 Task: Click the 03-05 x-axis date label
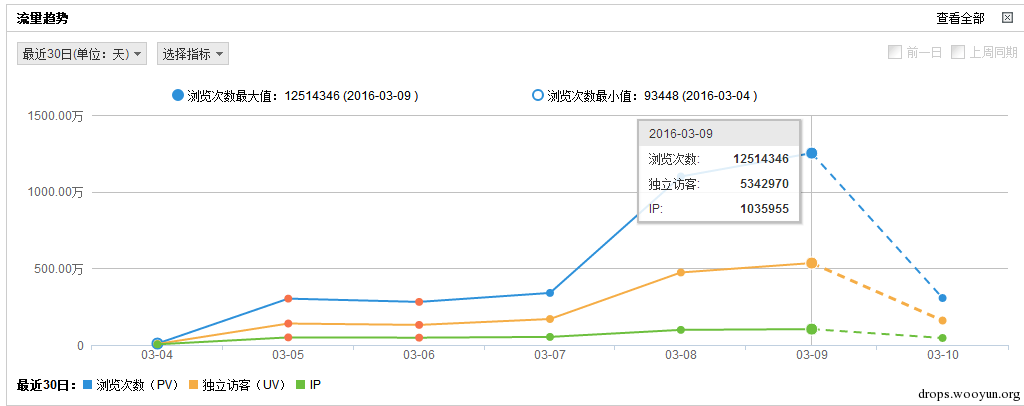pos(288,355)
